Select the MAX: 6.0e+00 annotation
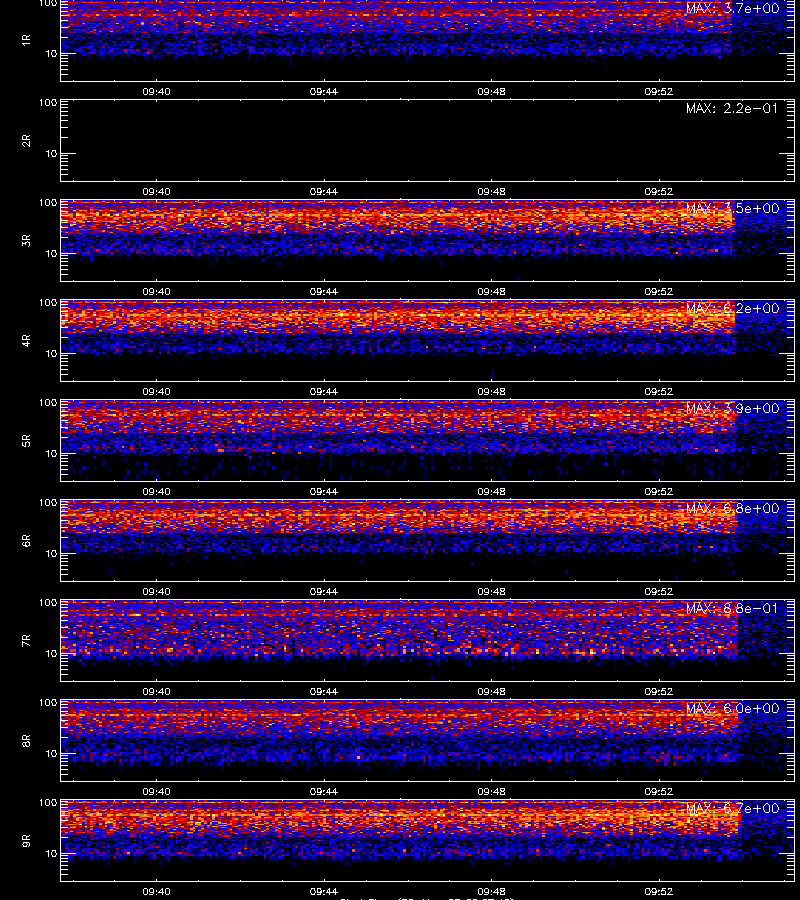This screenshot has height=900, width=800. [732, 708]
